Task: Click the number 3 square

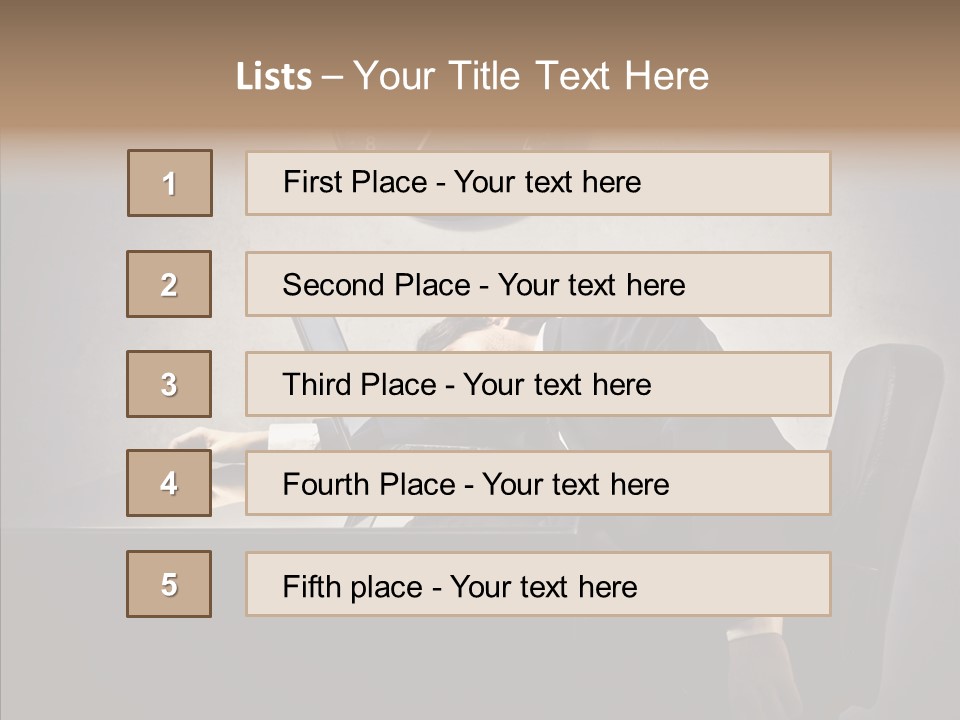Action: tap(169, 384)
